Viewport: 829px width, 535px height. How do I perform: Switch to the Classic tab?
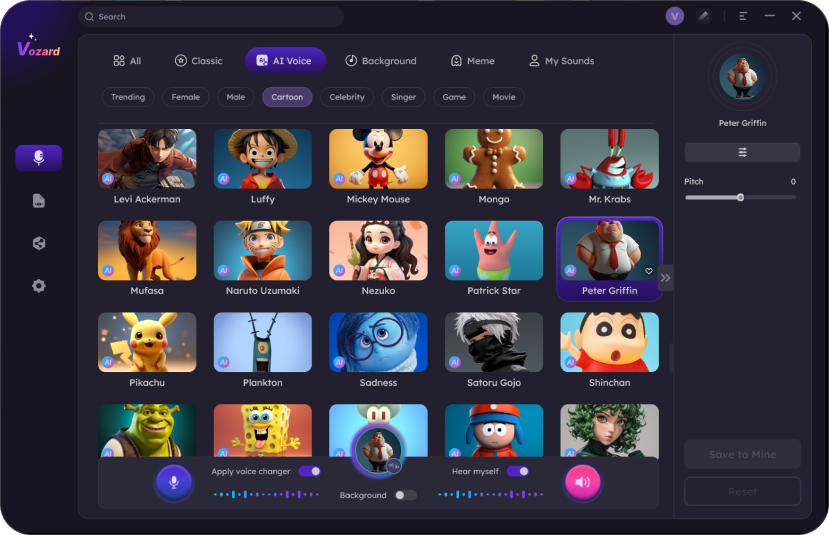[x=199, y=61]
